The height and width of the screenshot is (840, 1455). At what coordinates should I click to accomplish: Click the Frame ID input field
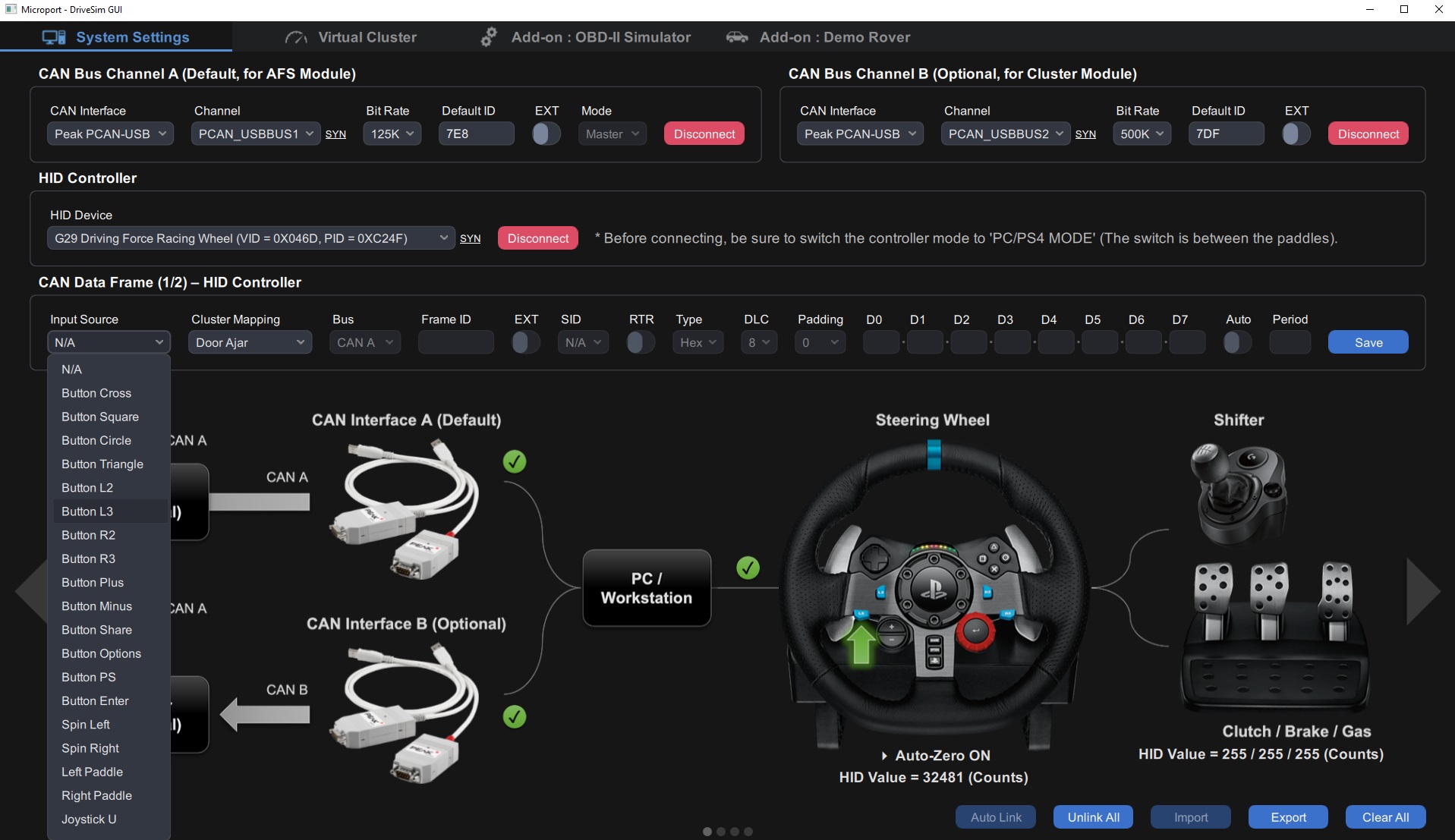[456, 342]
